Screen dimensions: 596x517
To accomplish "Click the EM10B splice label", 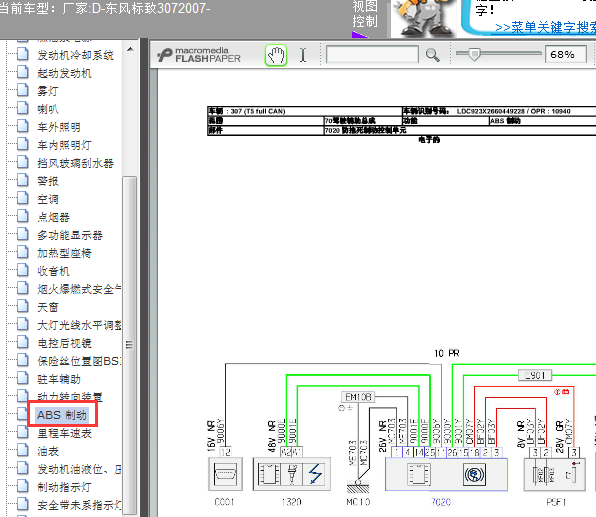I will point(358,397).
